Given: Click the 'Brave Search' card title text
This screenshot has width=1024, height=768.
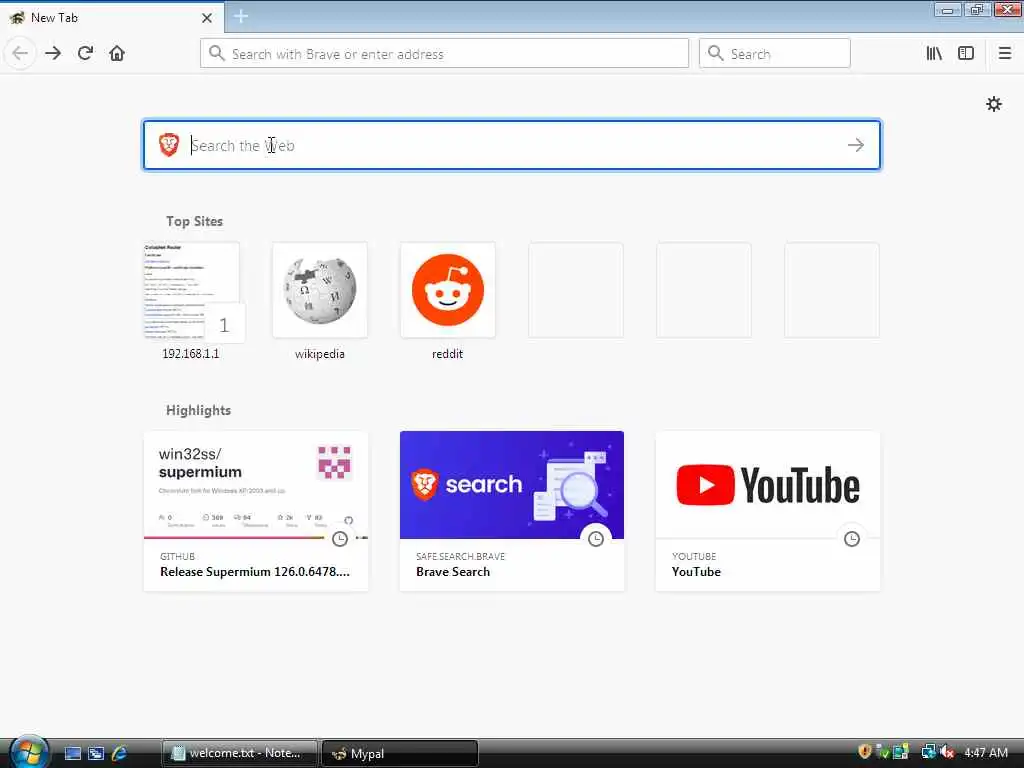Looking at the screenshot, I should 453,572.
